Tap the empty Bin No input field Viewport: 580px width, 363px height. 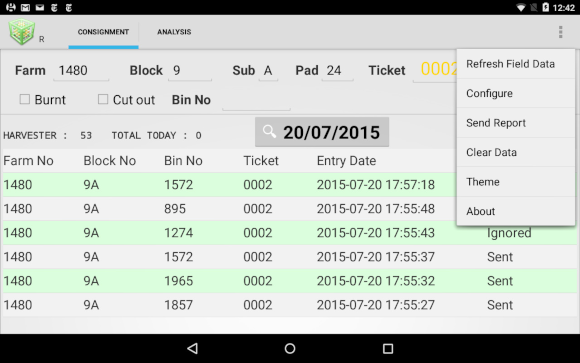pos(256,100)
